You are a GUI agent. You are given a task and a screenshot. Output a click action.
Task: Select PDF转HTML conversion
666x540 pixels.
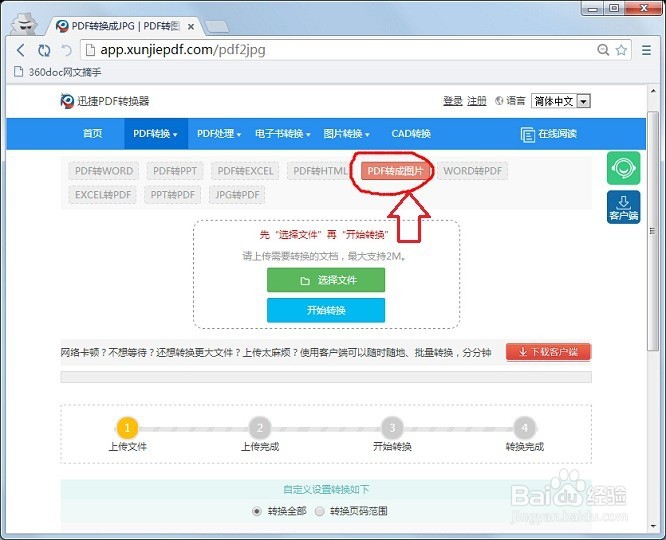320,171
